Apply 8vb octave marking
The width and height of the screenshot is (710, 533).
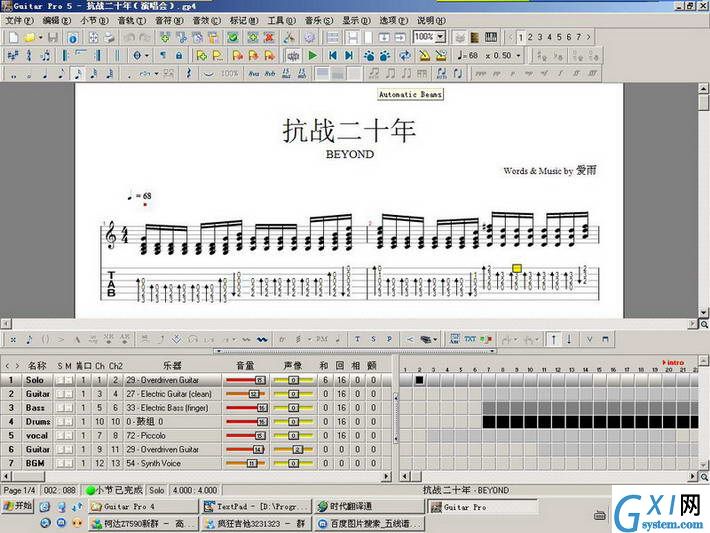[270, 73]
